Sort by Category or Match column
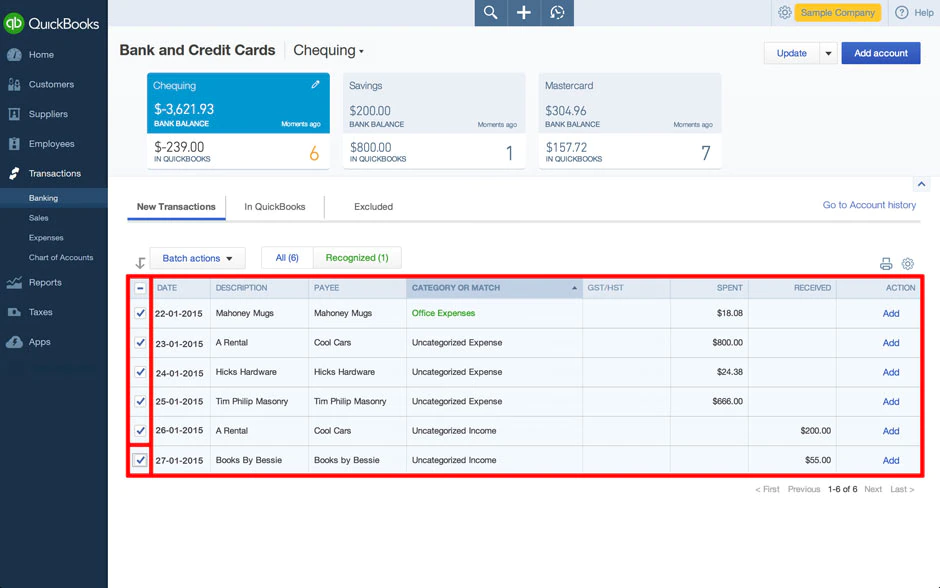The width and height of the screenshot is (940, 588). (494, 288)
